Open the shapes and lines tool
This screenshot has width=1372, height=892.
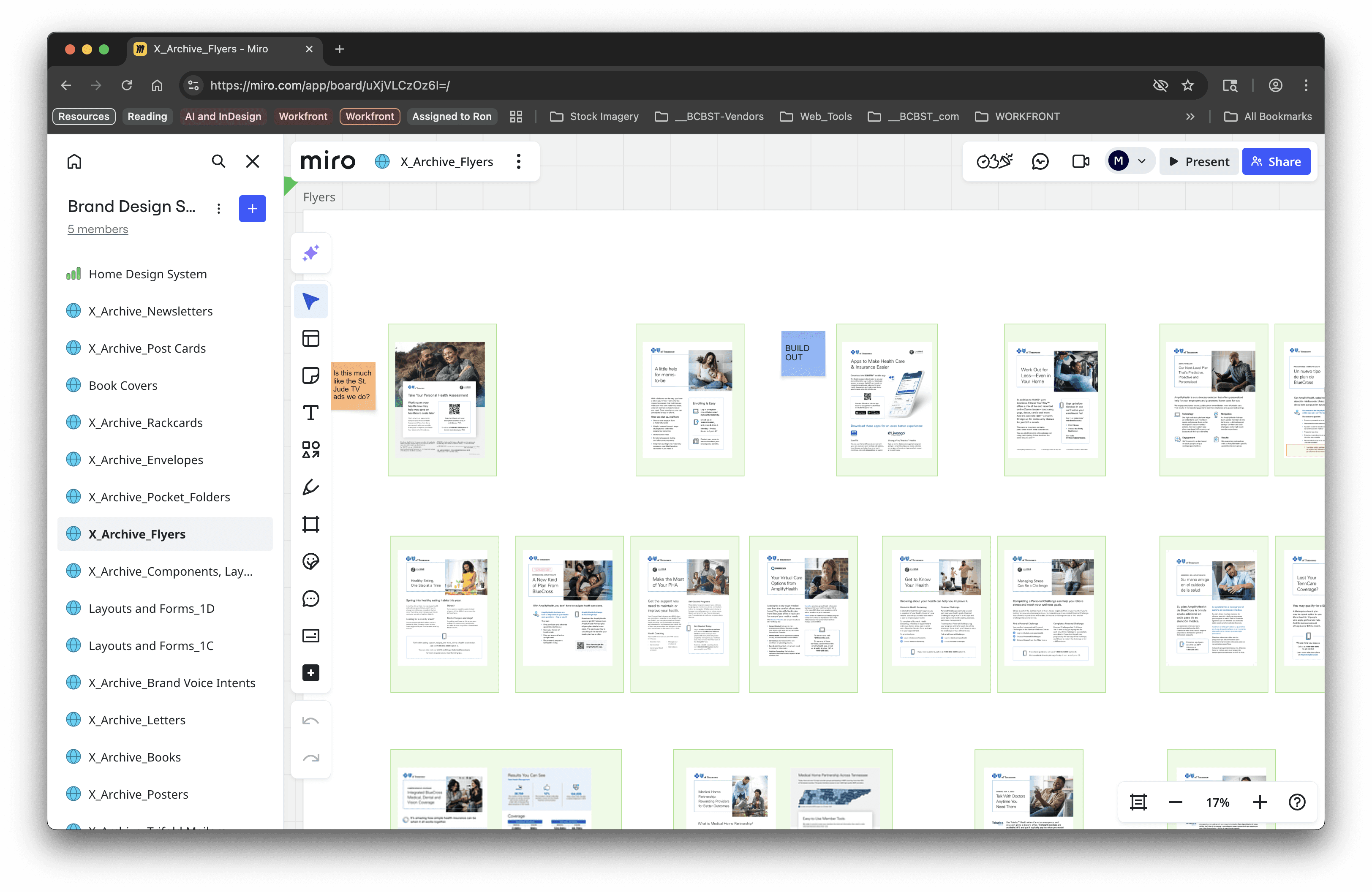(311, 449)
